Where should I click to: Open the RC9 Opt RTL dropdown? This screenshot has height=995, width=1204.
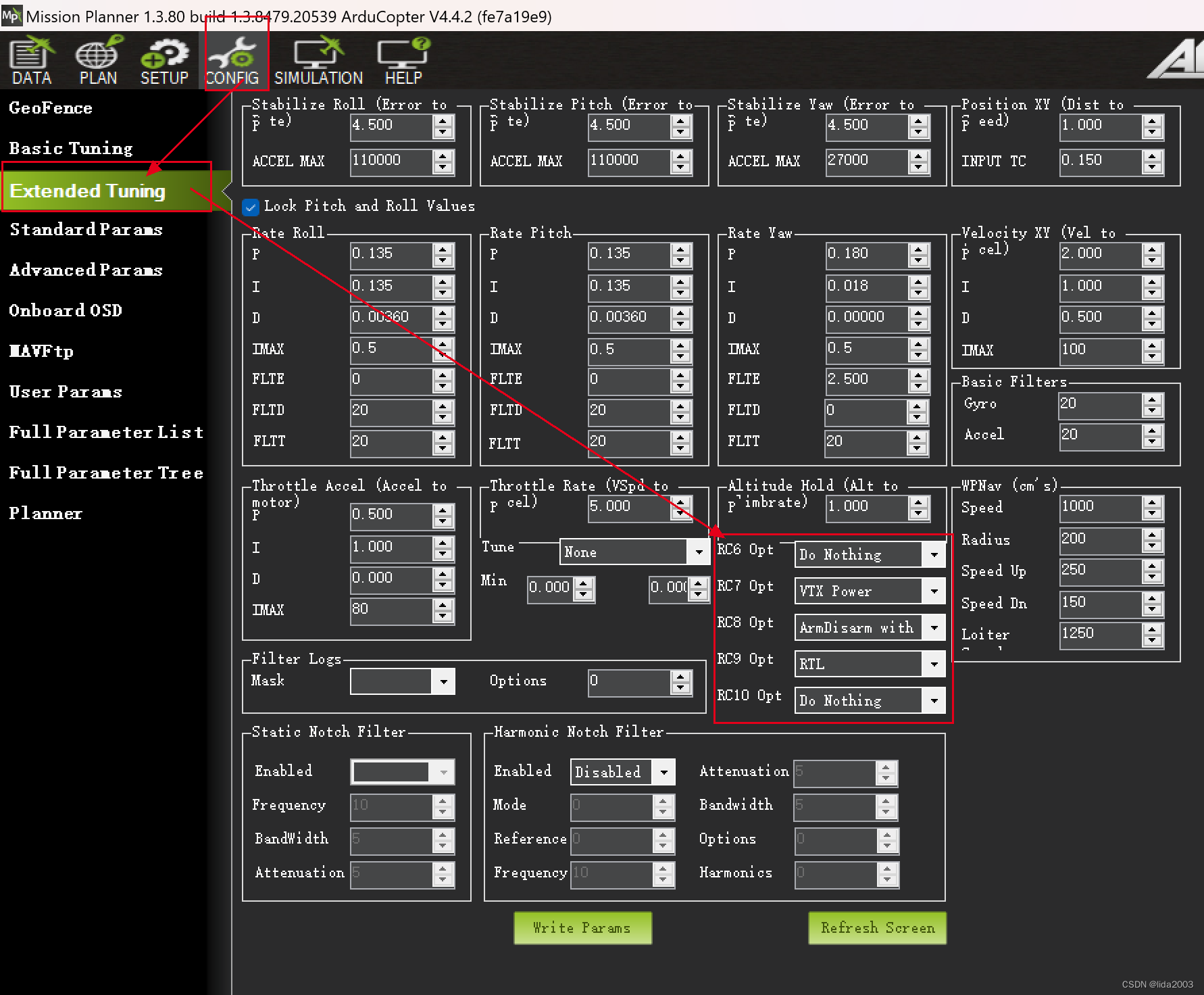[x=869, y=664]
